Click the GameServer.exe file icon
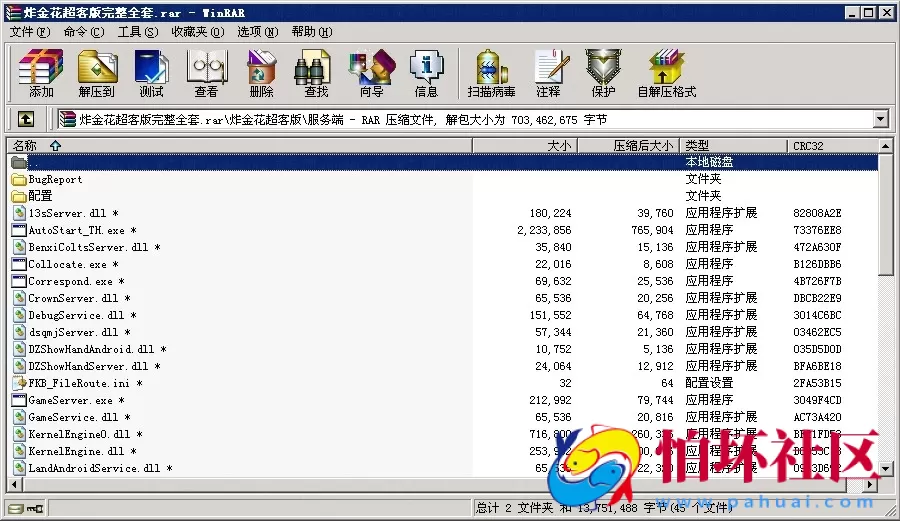The image size is (900, 521). pyautogui.click(x=19, y=401)
